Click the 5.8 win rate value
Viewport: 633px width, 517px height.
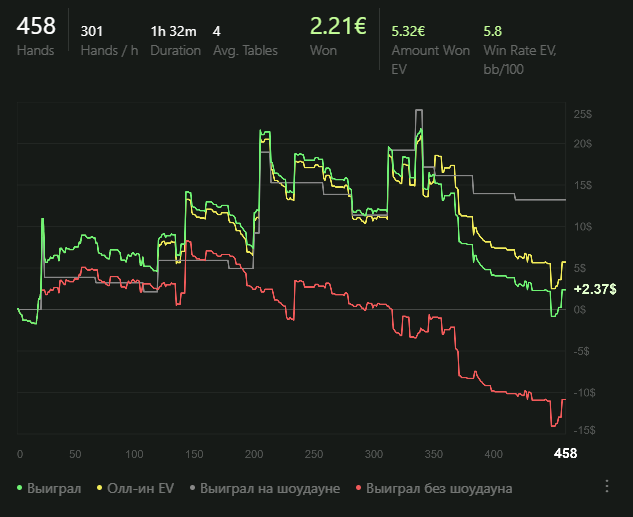coord(493,31)
